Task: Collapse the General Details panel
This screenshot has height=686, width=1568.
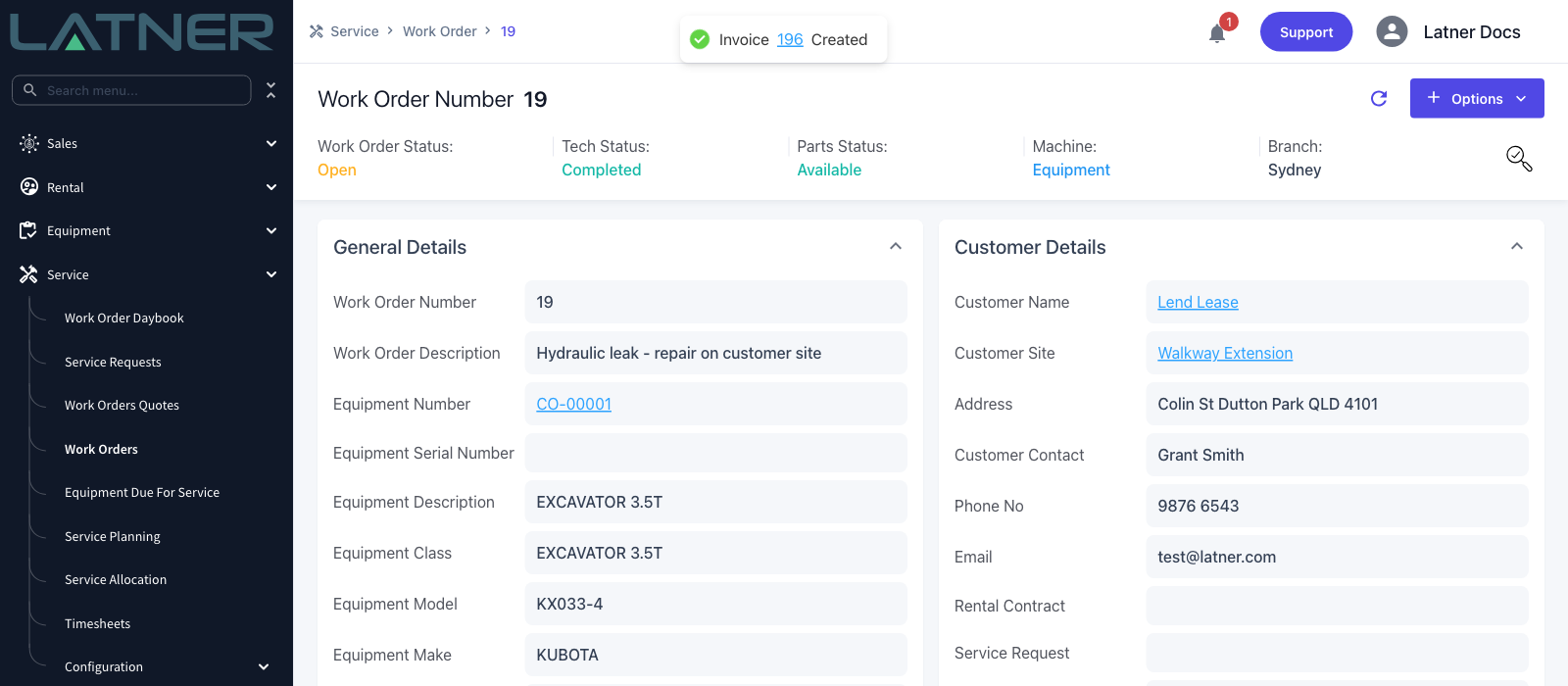Action: 896,246
